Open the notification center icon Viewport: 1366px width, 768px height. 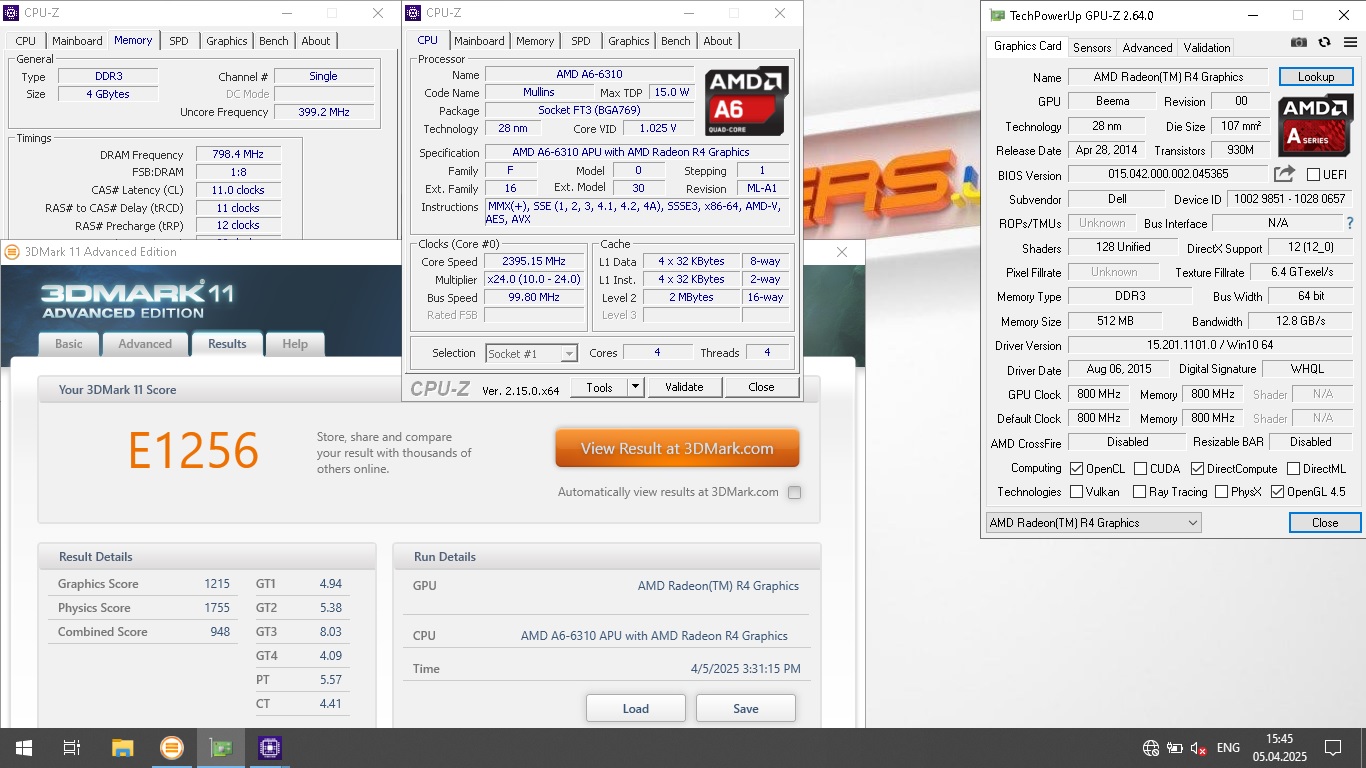(x=1333, y=748)
